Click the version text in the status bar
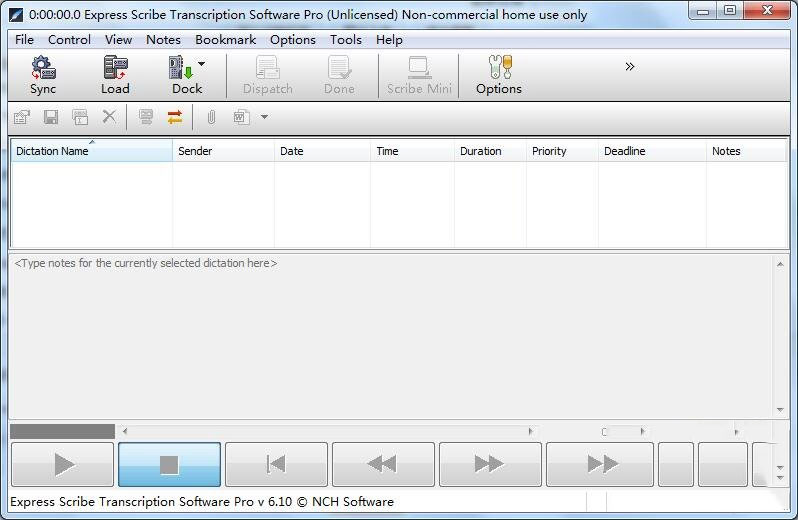This screenshot has height=520, width=798. pyautogui.click(x=202, y=502)
